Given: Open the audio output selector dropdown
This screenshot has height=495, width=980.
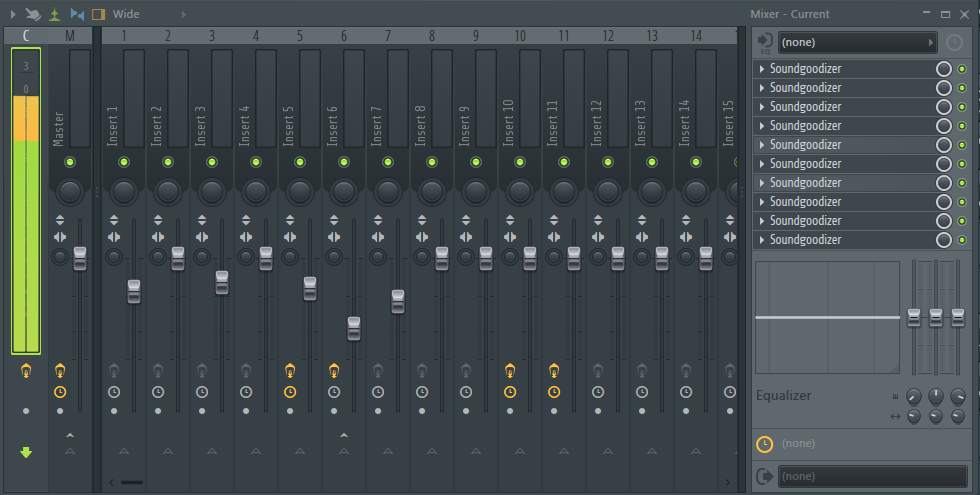Looking at the screenshot, I should click(872, 476).
